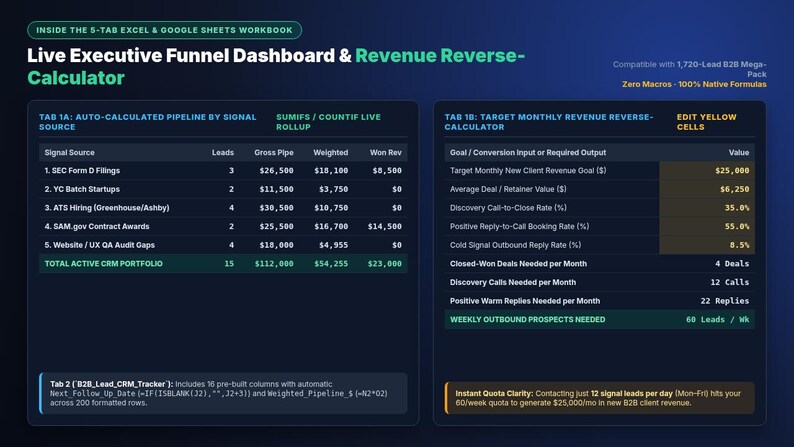This screenshot has width=794, height=447.
Task: Edit the $25,000 revenue goal yellow cell
Action: click(x=707, y=171)
